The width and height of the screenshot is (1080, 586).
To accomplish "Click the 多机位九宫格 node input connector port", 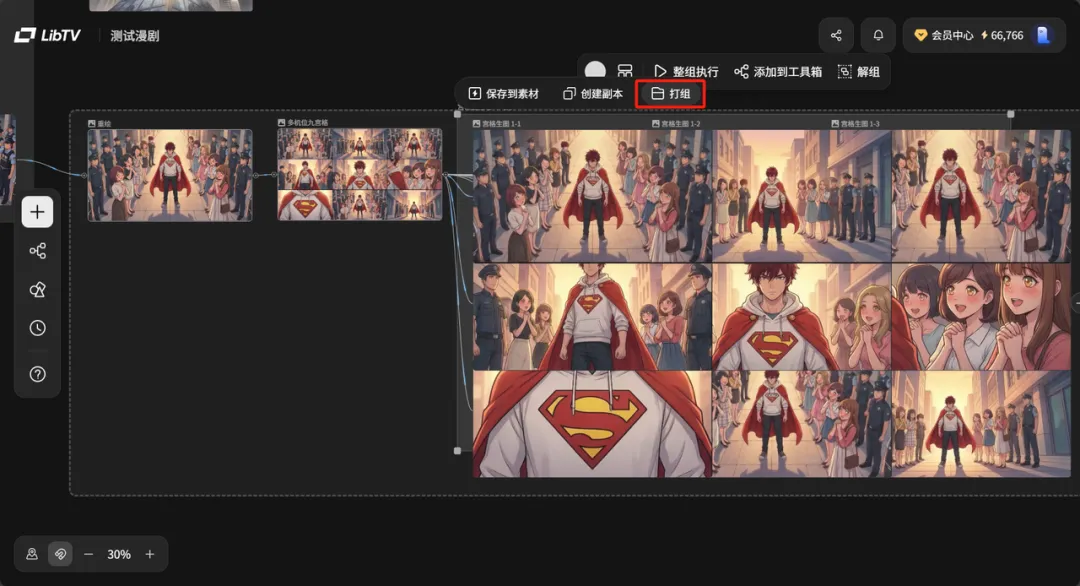I will pos(274,174).
